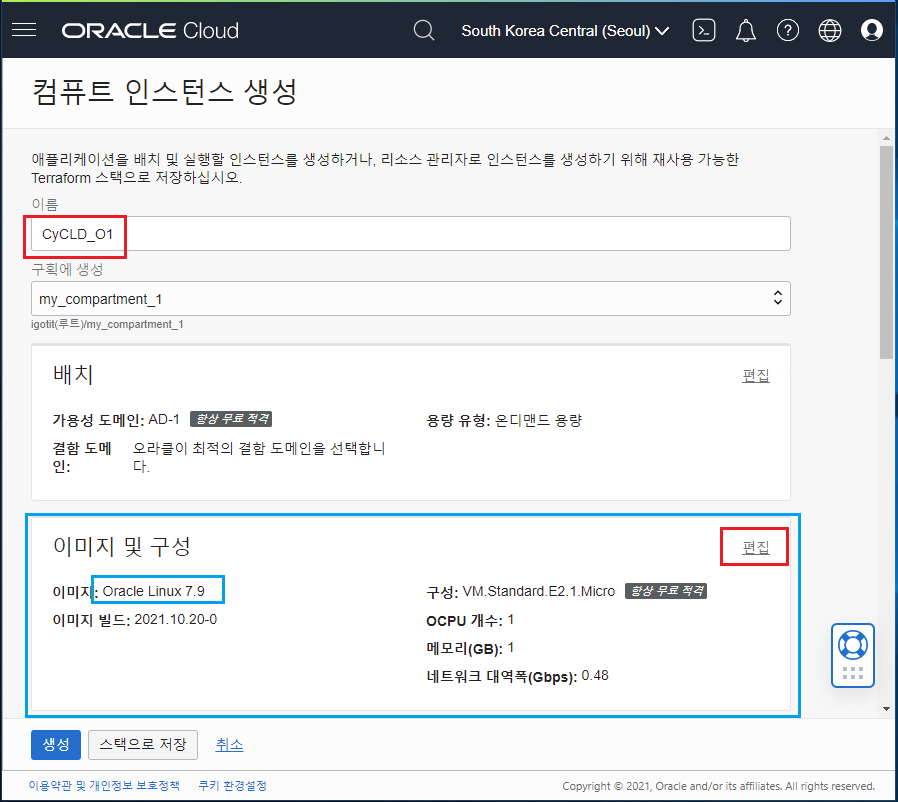898x802 pixels.
Task: Click the 용량 유형: 온디맨드 용량 text
Action: pos(504,420)
